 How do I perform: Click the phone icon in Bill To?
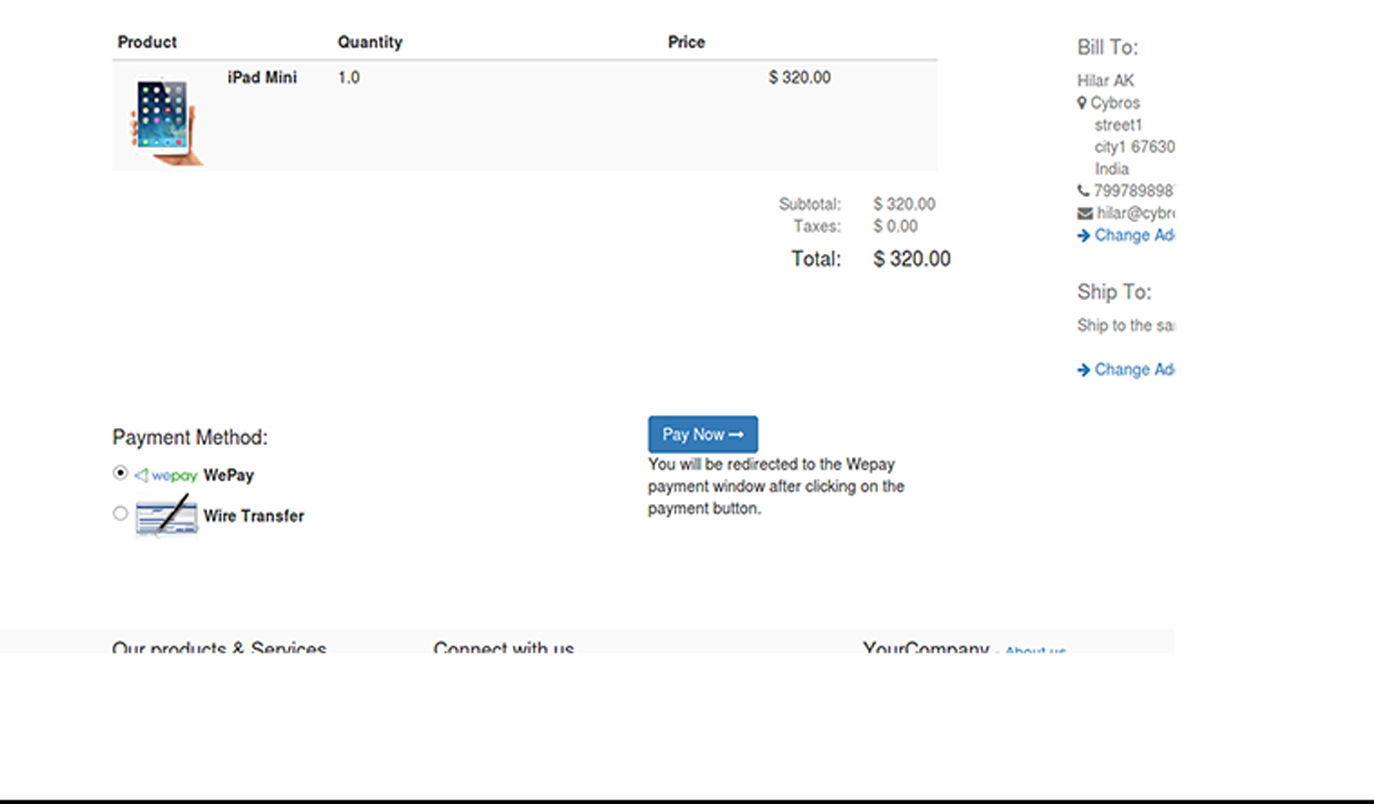1083,190
